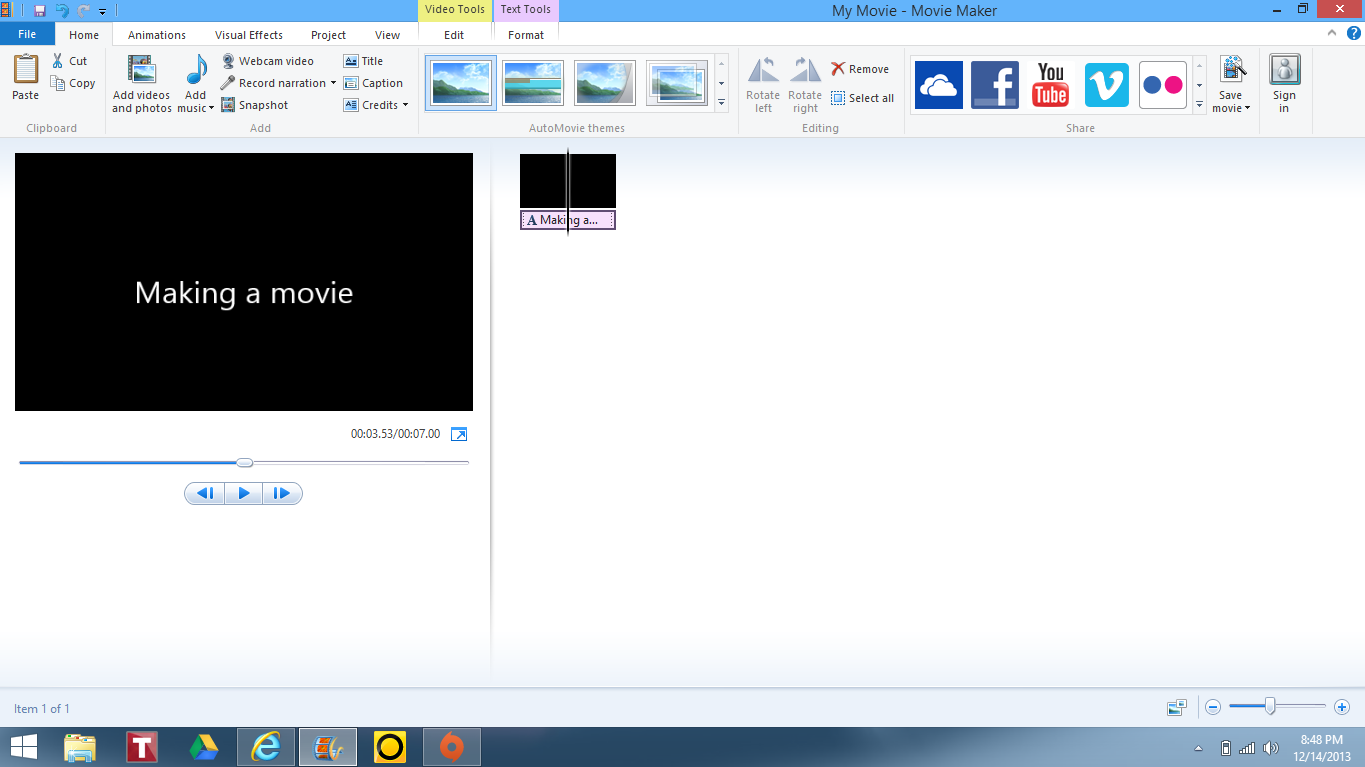Viewport: 1365px width, 767px height.
Task: Open Windows Start button
Action: [x=24, y=747]
